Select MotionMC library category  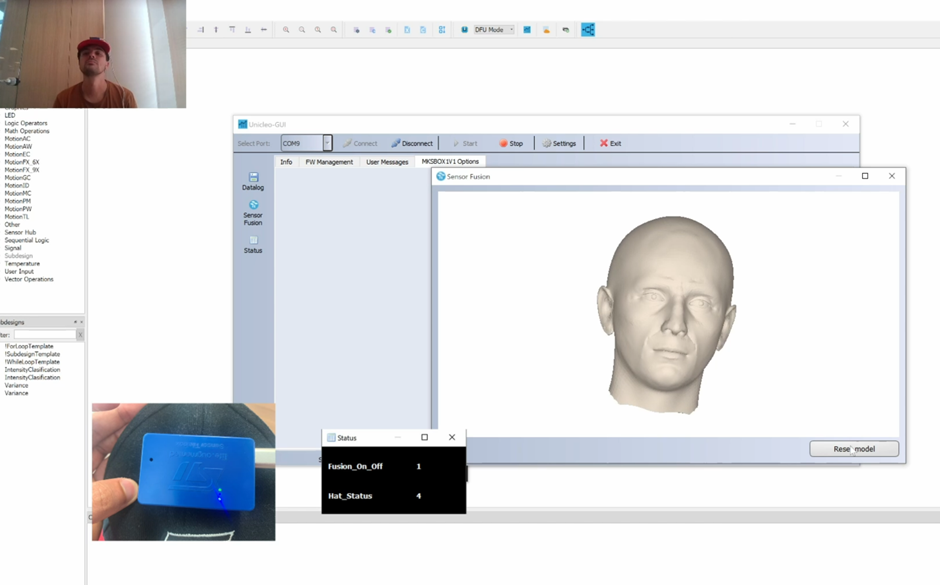(x=18, y=193)
